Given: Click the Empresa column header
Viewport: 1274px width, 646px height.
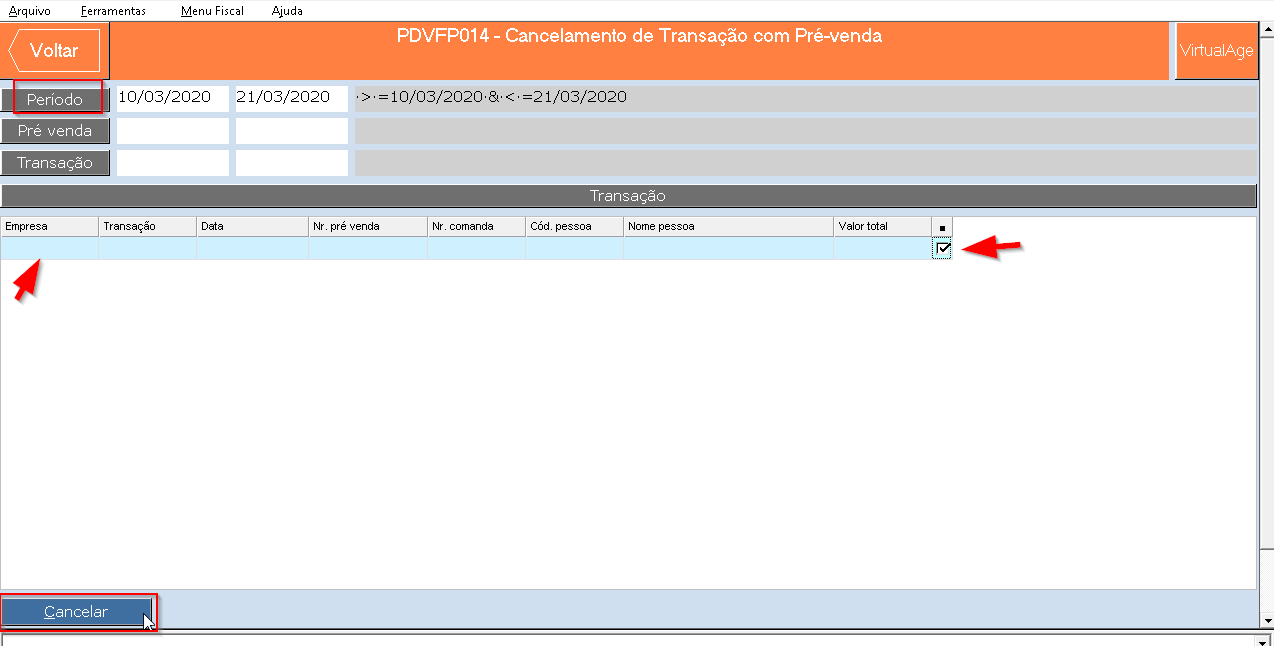Looking at the screenshot, I should [50, 227].
